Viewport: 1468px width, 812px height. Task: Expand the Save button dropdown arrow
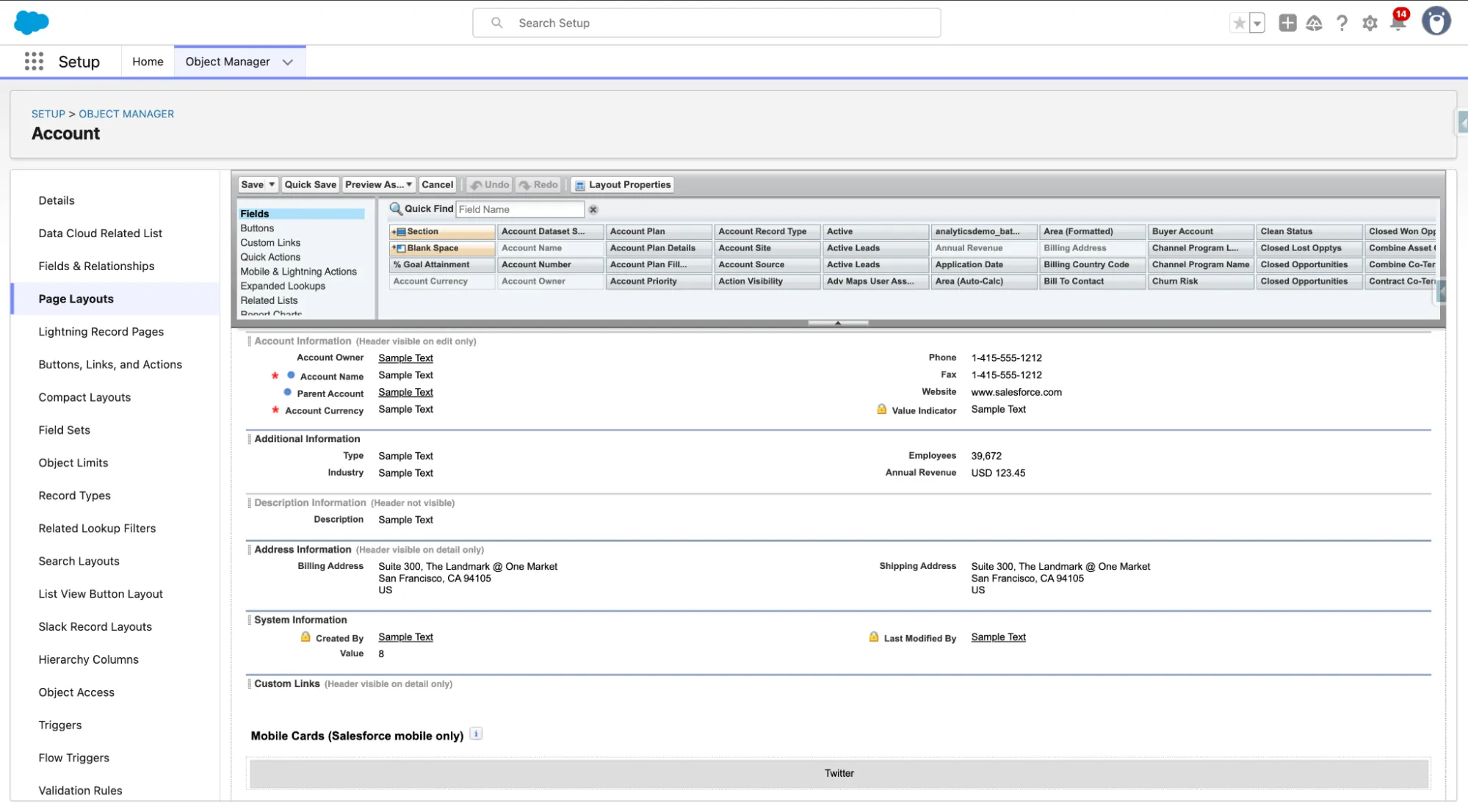click(x=272, y=185)
